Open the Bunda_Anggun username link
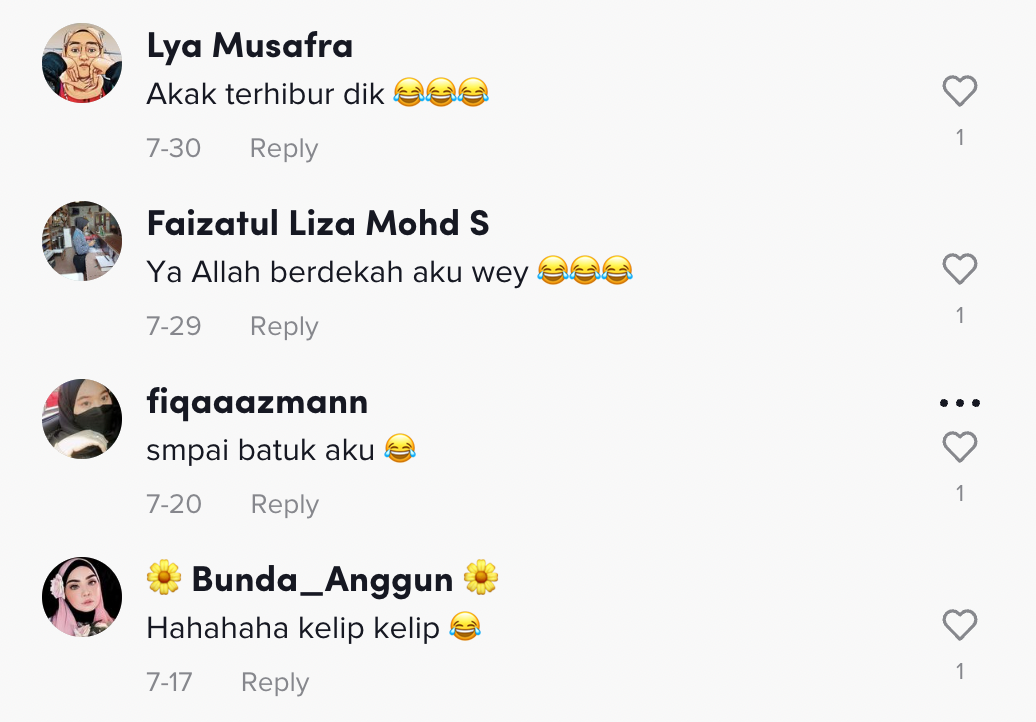This screenshot has height=722, width=1036. [x=322, y=579]
